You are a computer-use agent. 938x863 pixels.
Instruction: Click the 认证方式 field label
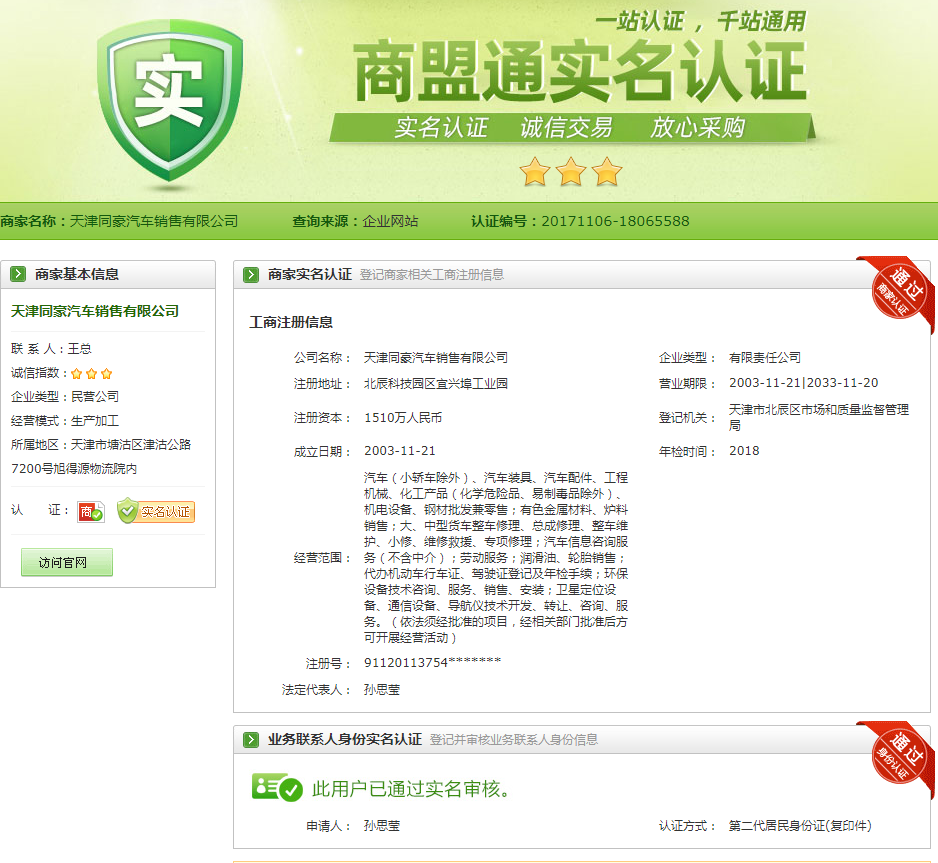click(687, 826)
